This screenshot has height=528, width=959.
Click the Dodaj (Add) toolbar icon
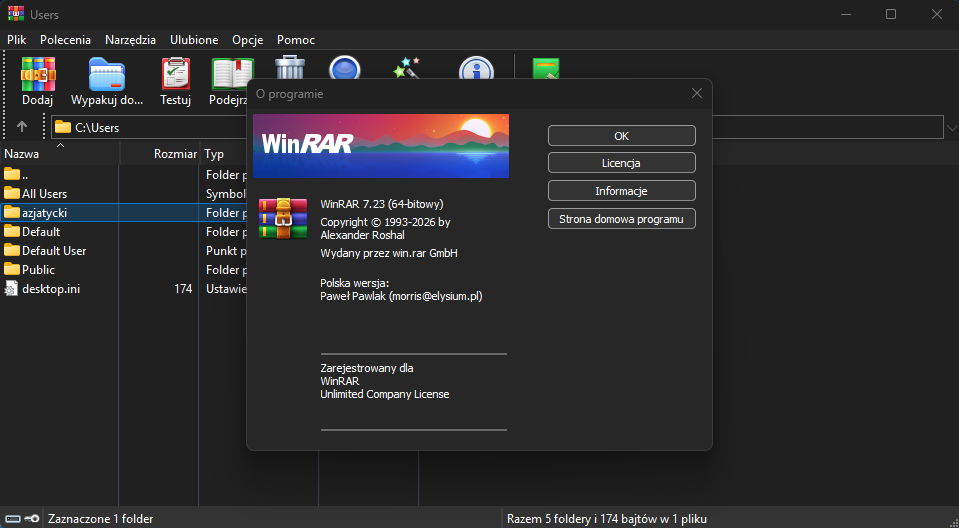[38, 75]
